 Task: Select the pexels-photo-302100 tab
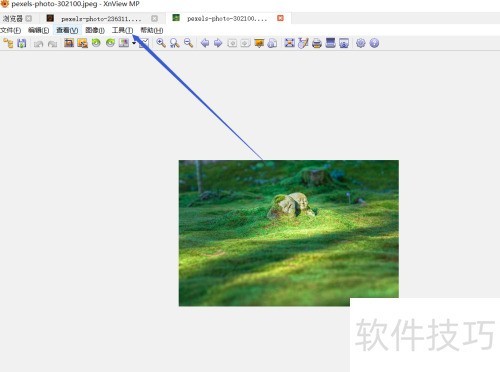(x=227, y=19)
